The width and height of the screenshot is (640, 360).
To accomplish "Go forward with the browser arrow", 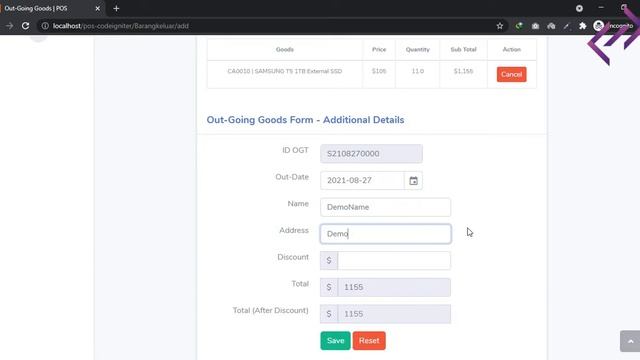I will [x=9, y=26].
